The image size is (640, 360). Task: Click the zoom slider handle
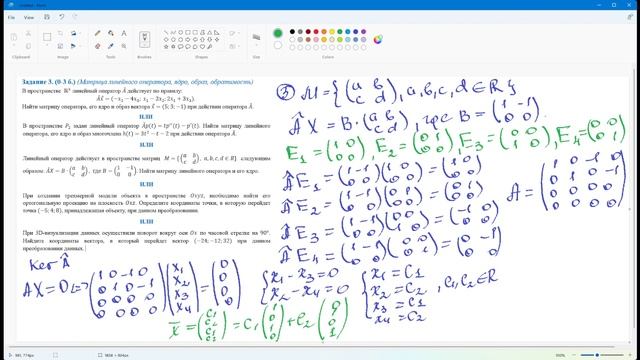(x=597, y=355)
